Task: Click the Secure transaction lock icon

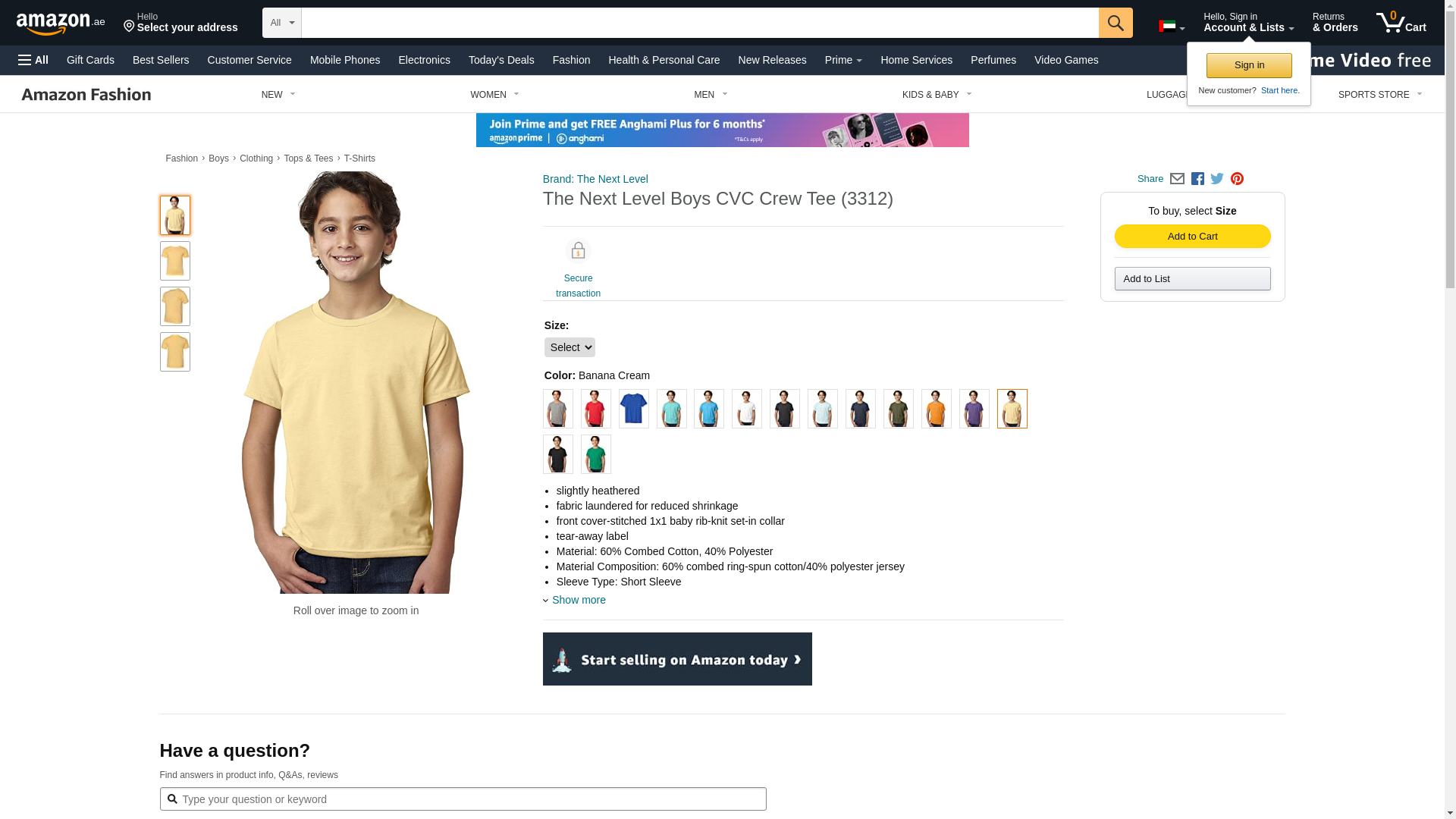Action: [578, 251]
